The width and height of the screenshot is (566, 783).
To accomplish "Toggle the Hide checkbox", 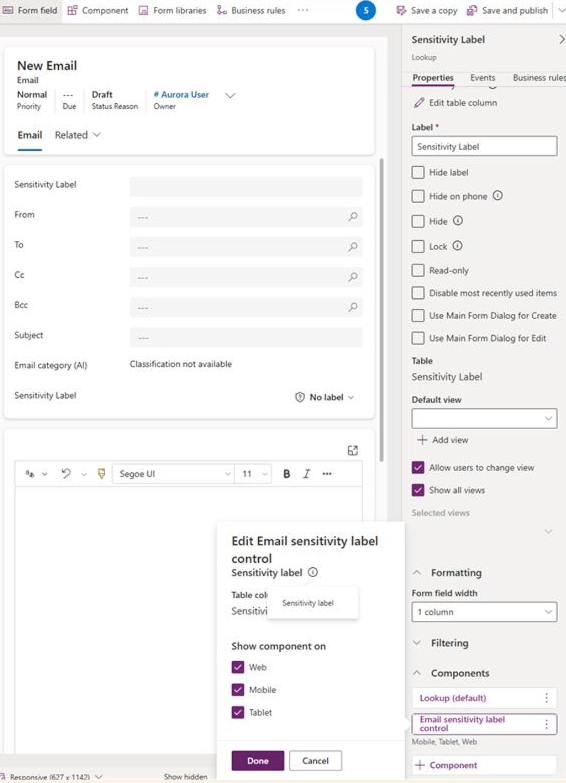I will point(418,221).
